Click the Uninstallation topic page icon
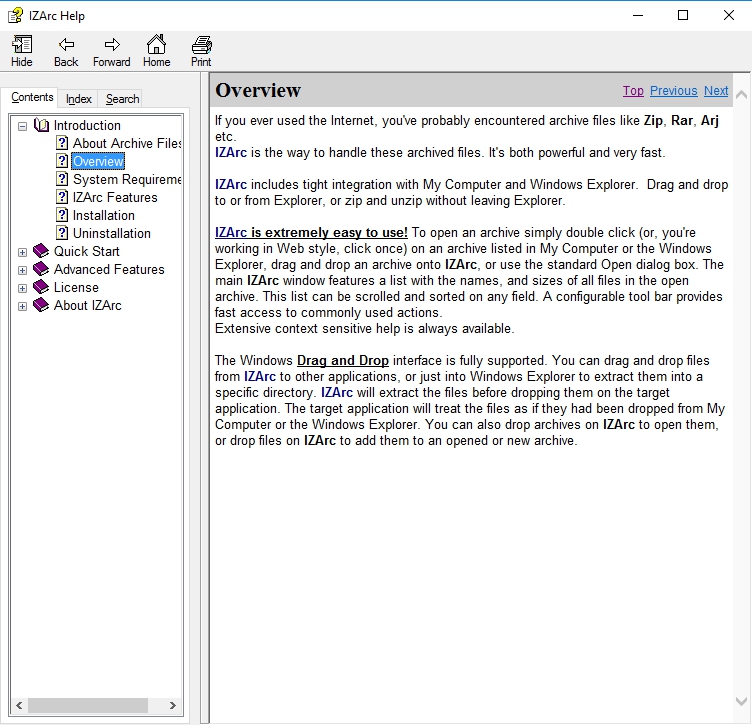 pyautogui.click(x=62, y=233)
